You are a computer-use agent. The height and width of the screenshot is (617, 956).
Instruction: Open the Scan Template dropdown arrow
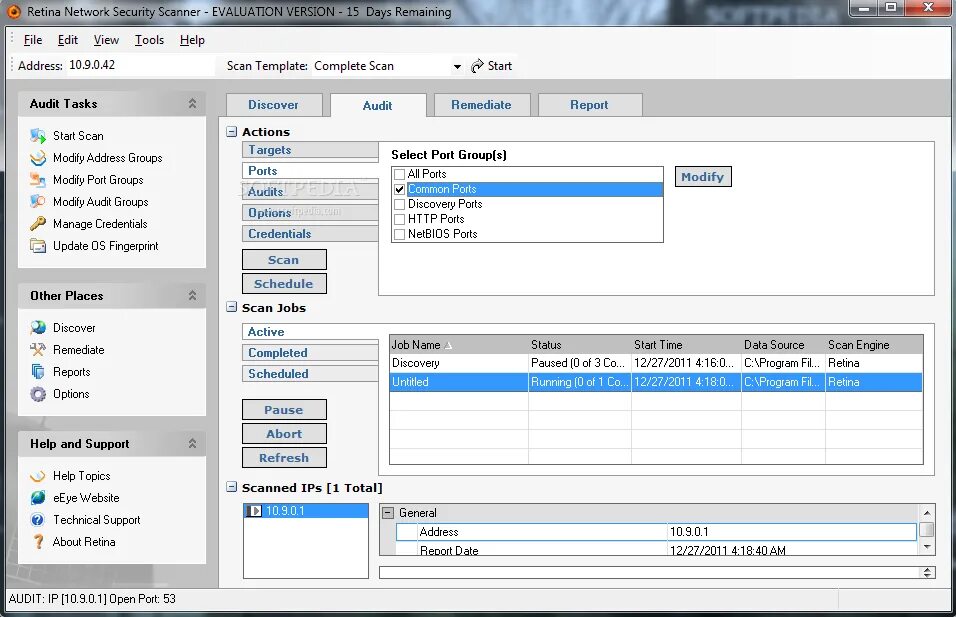point(457,66)
